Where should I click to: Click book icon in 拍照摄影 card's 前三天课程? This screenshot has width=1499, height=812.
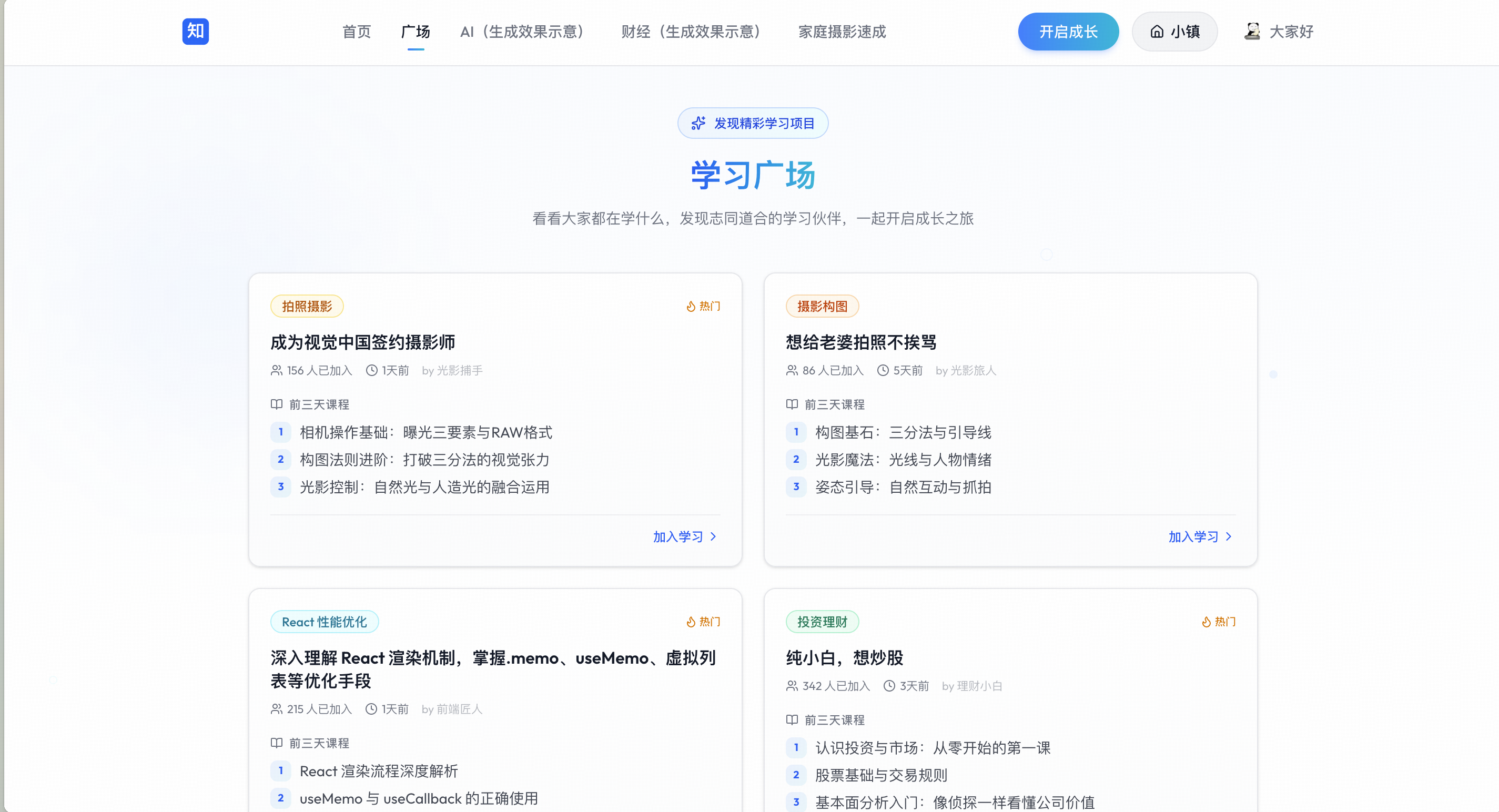(277, 404)
